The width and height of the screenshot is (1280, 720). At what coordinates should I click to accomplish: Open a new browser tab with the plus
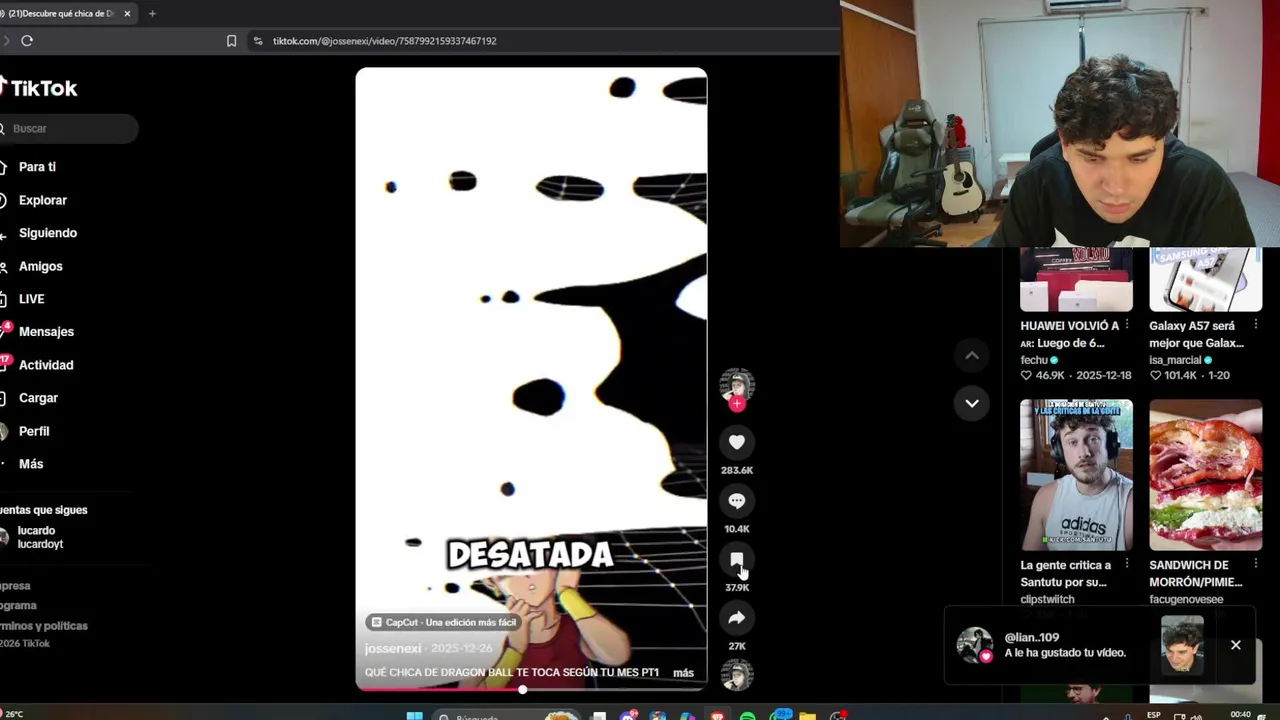click(152, 14)
